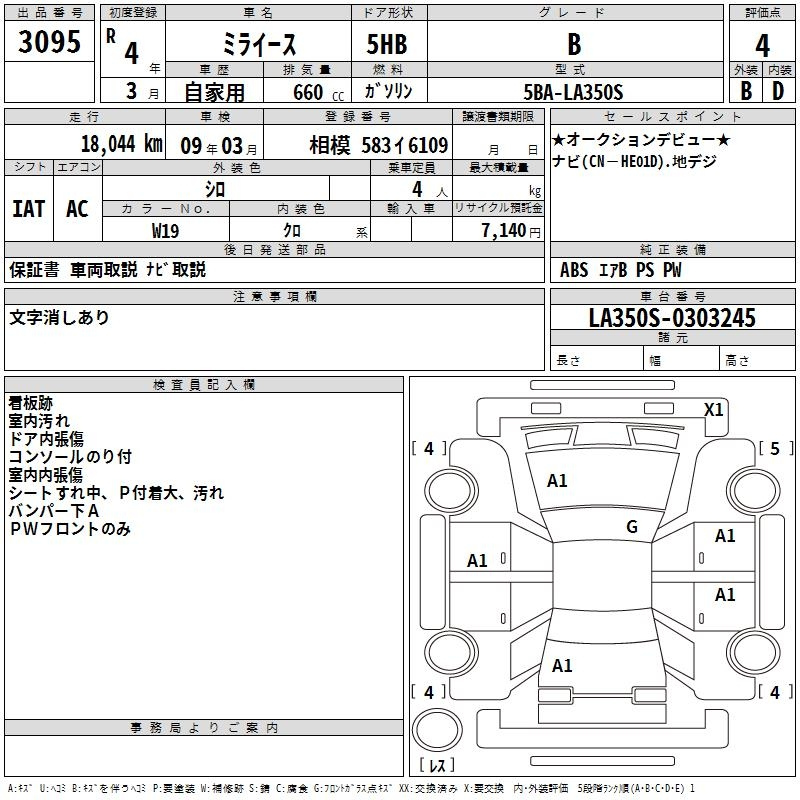The height and width of the screenshot is (800, 800).
Task: Select inspector note ドア内張傷
Action: [x=46, y=439]
